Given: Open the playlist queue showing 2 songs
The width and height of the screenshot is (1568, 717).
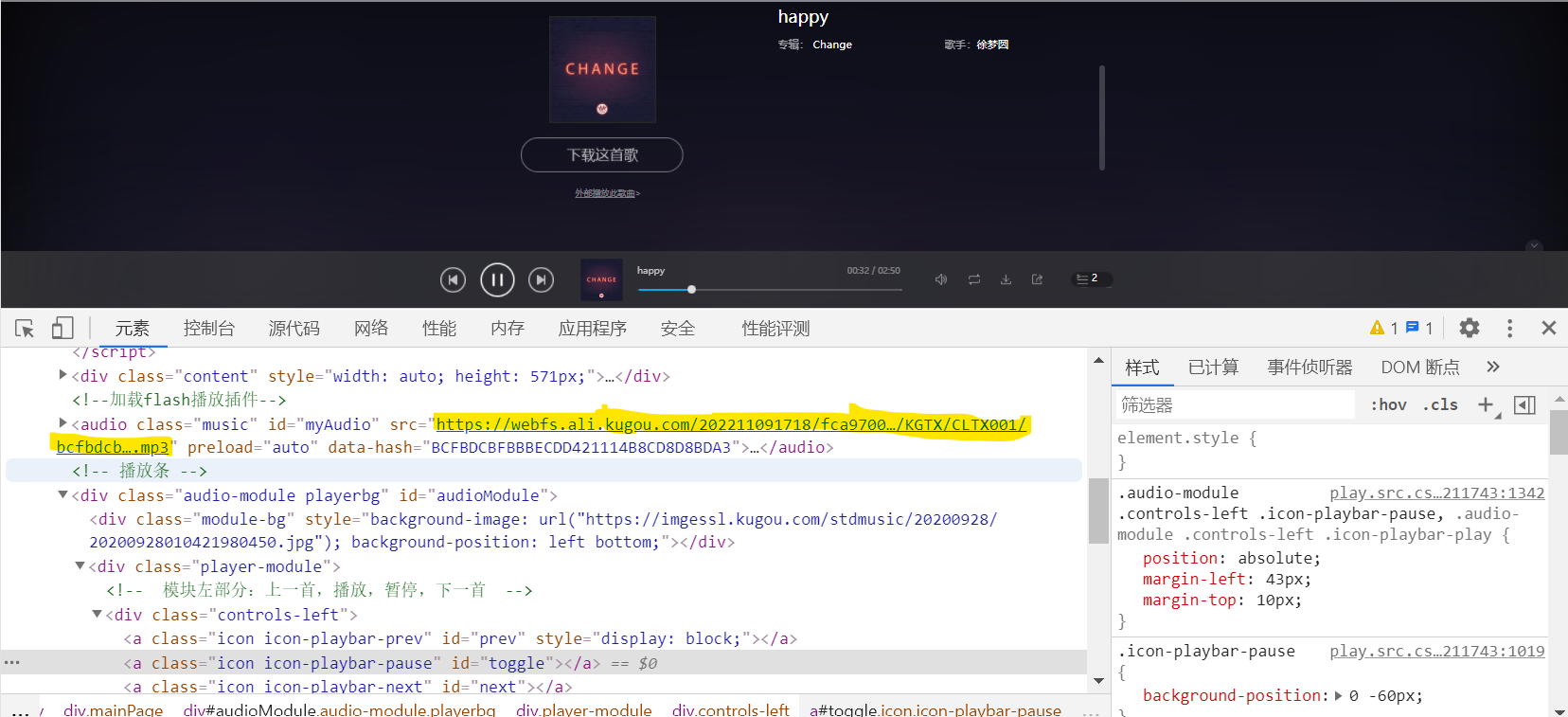Looking at the screenshot, I should tap(1092, 278).
